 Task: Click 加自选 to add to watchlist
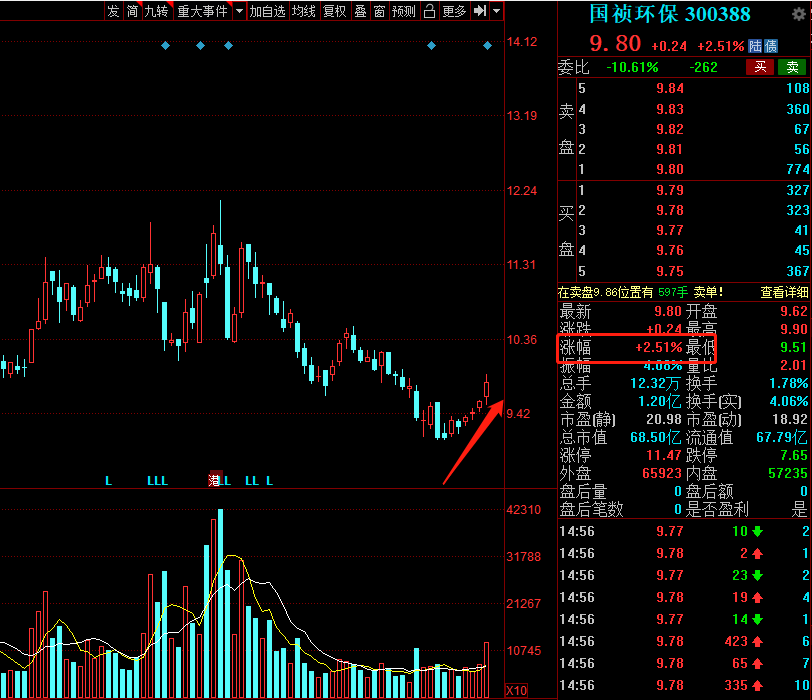pos(267,11)
